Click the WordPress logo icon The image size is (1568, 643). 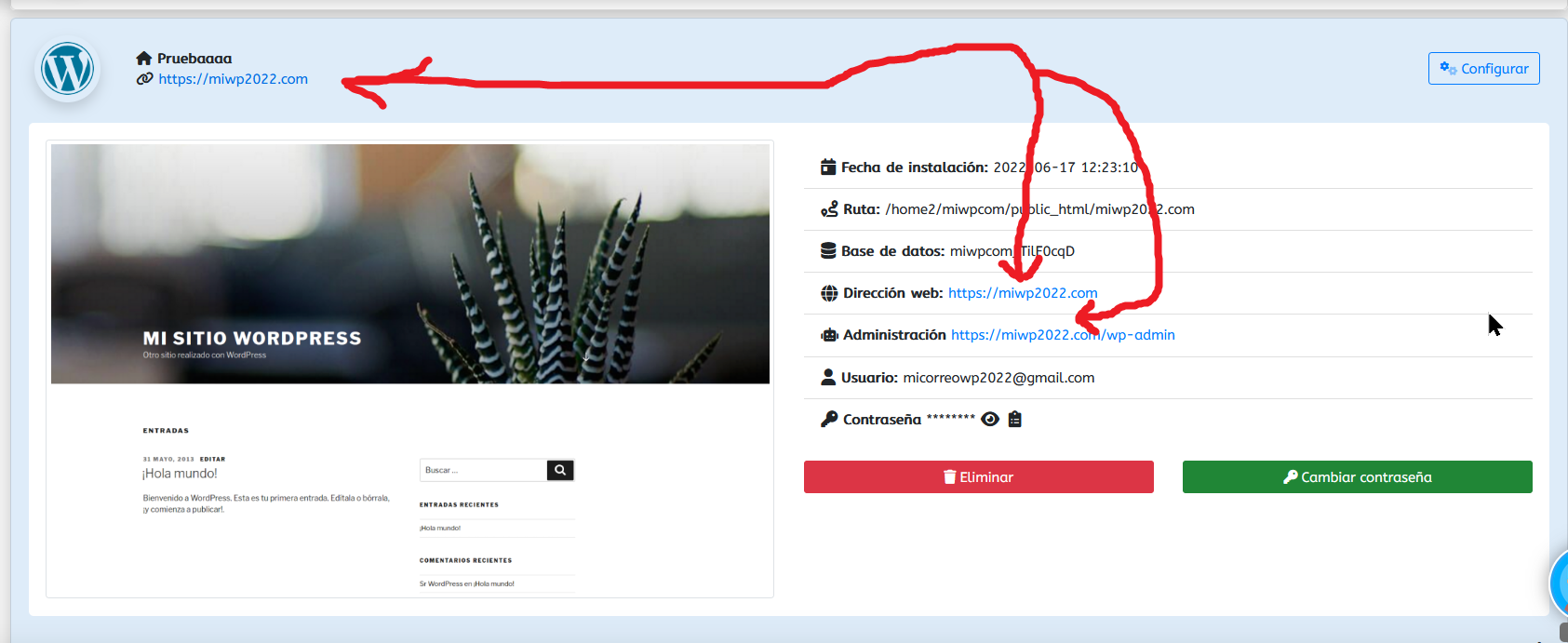point(67,69)
